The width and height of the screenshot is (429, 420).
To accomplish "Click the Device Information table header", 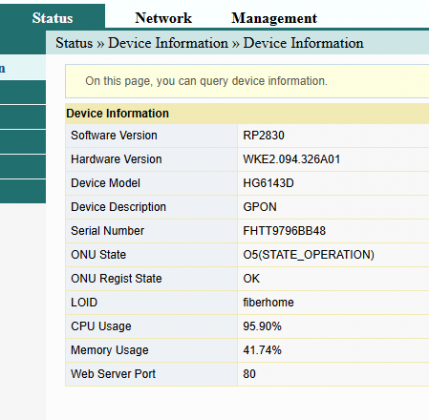I will point(117,113).
